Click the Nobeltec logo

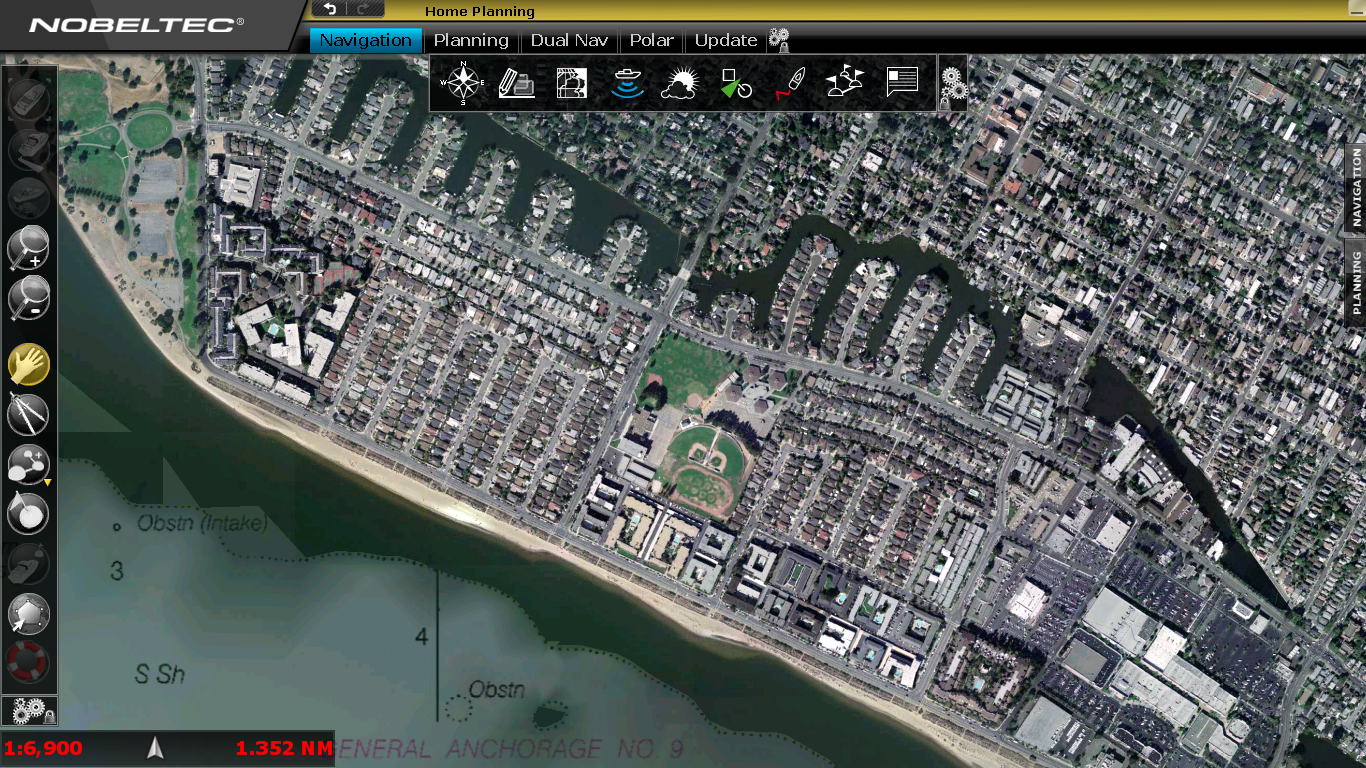(137, 24)
